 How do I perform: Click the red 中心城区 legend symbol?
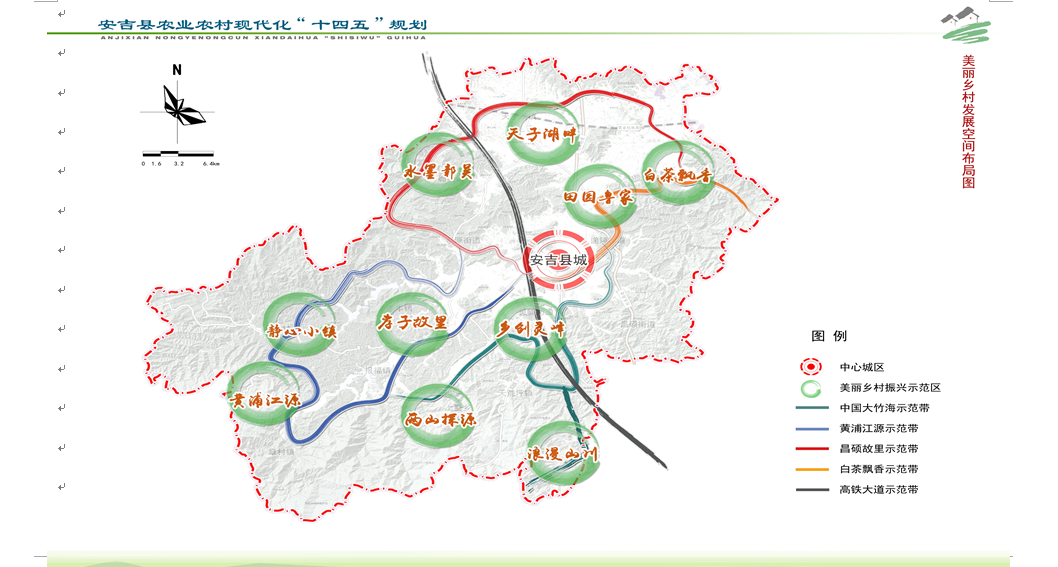tap(810, 366)
